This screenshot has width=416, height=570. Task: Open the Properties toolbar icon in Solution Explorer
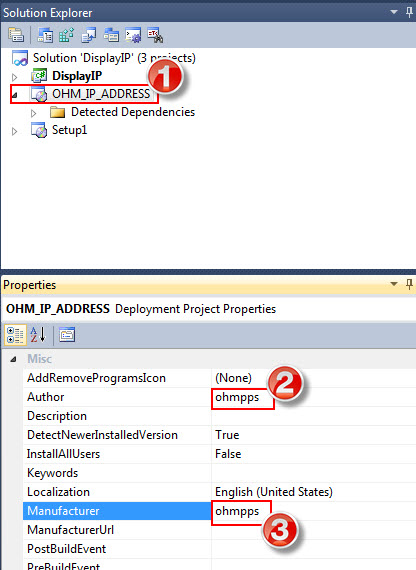click(x=16, y=35)
